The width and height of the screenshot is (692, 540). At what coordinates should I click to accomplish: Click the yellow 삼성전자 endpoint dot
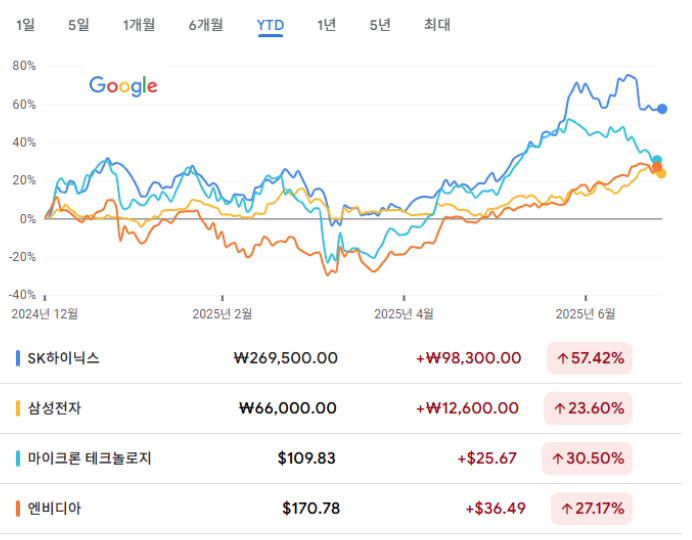(x=661, y=173)
